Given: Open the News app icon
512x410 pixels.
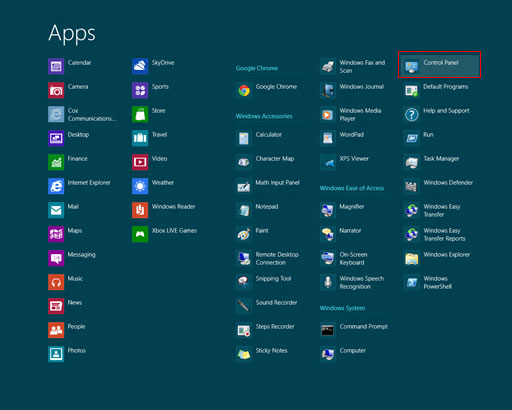Looking at the screenshot, I should [x=56, y=306].
